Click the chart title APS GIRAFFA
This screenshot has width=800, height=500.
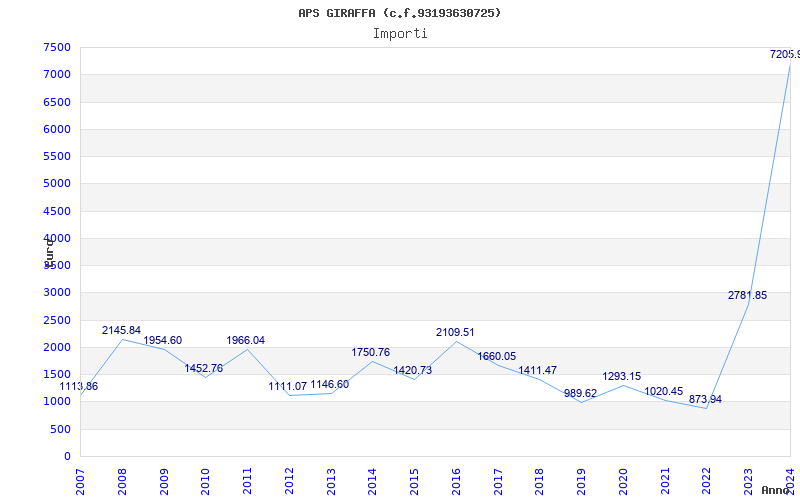(x=400, y=13)
